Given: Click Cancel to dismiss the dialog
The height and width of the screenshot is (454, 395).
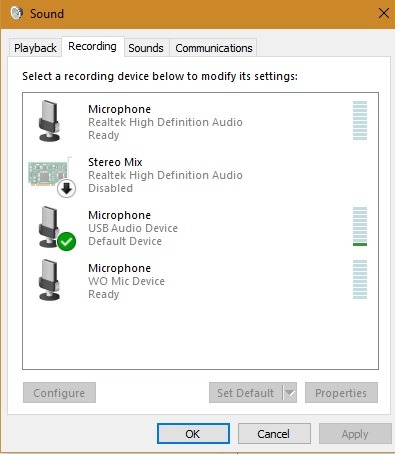Looking at the screenshot, I should (274, 434).
